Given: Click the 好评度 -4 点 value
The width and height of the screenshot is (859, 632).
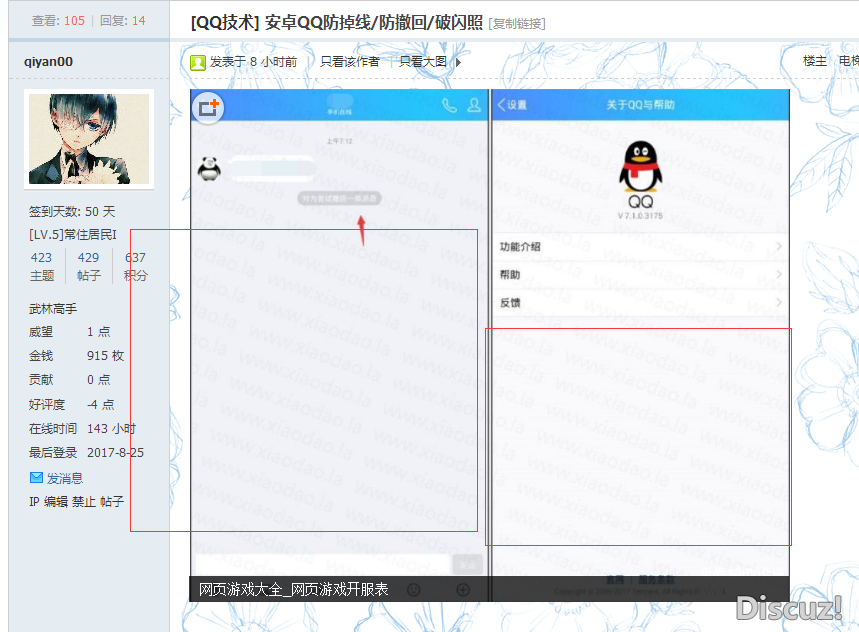Looking at the screenshot, I should pos(101,404).
